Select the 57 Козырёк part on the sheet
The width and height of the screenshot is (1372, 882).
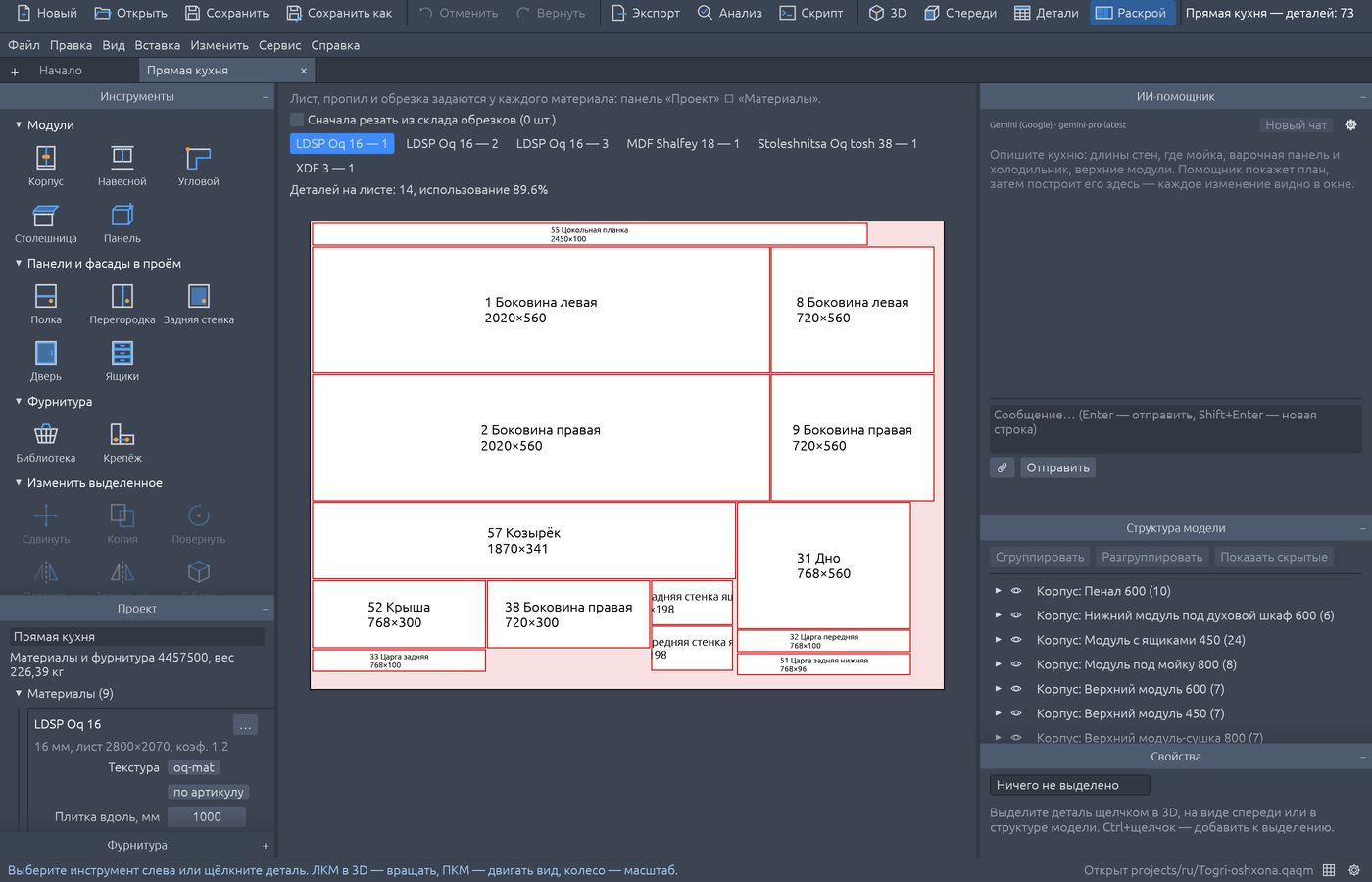click(523, 541)
